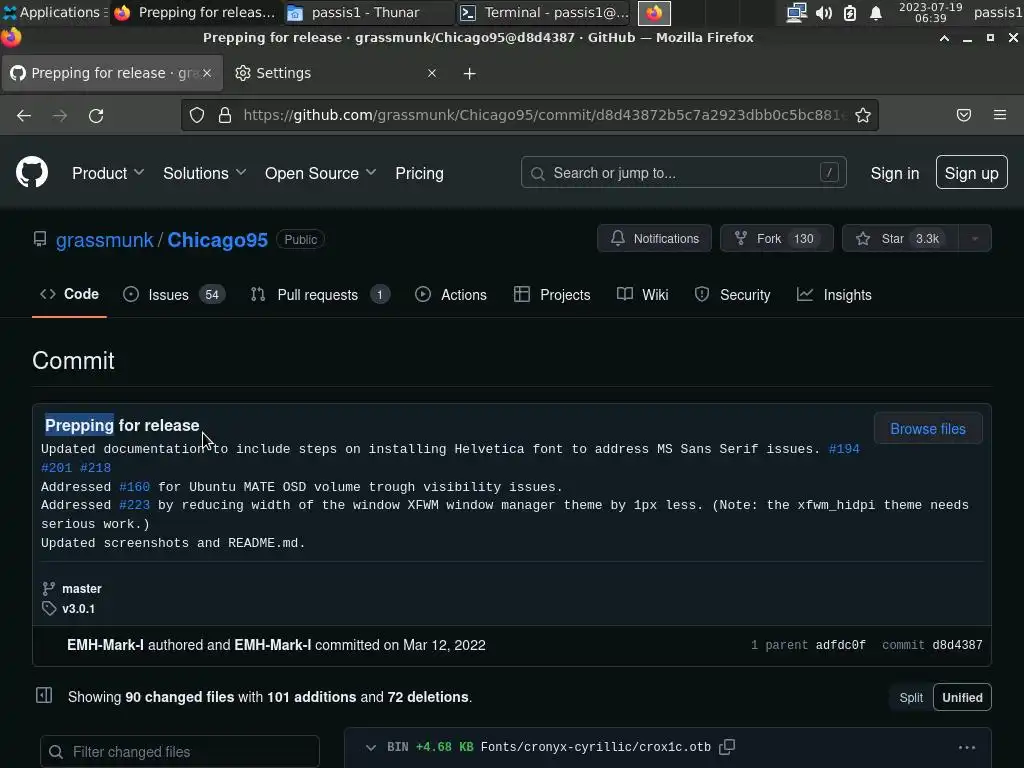Open notifications bell in top panel

click(x=876, y=12)
